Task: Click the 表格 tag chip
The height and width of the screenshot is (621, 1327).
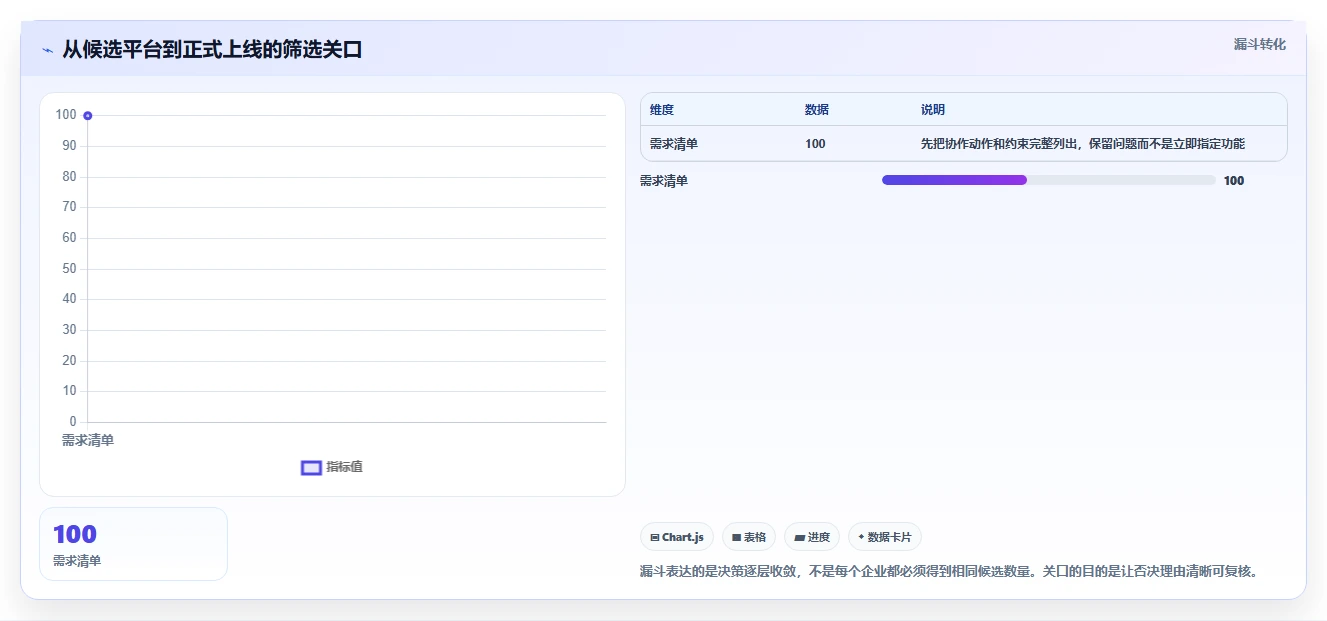Action: tap(749, 537)
